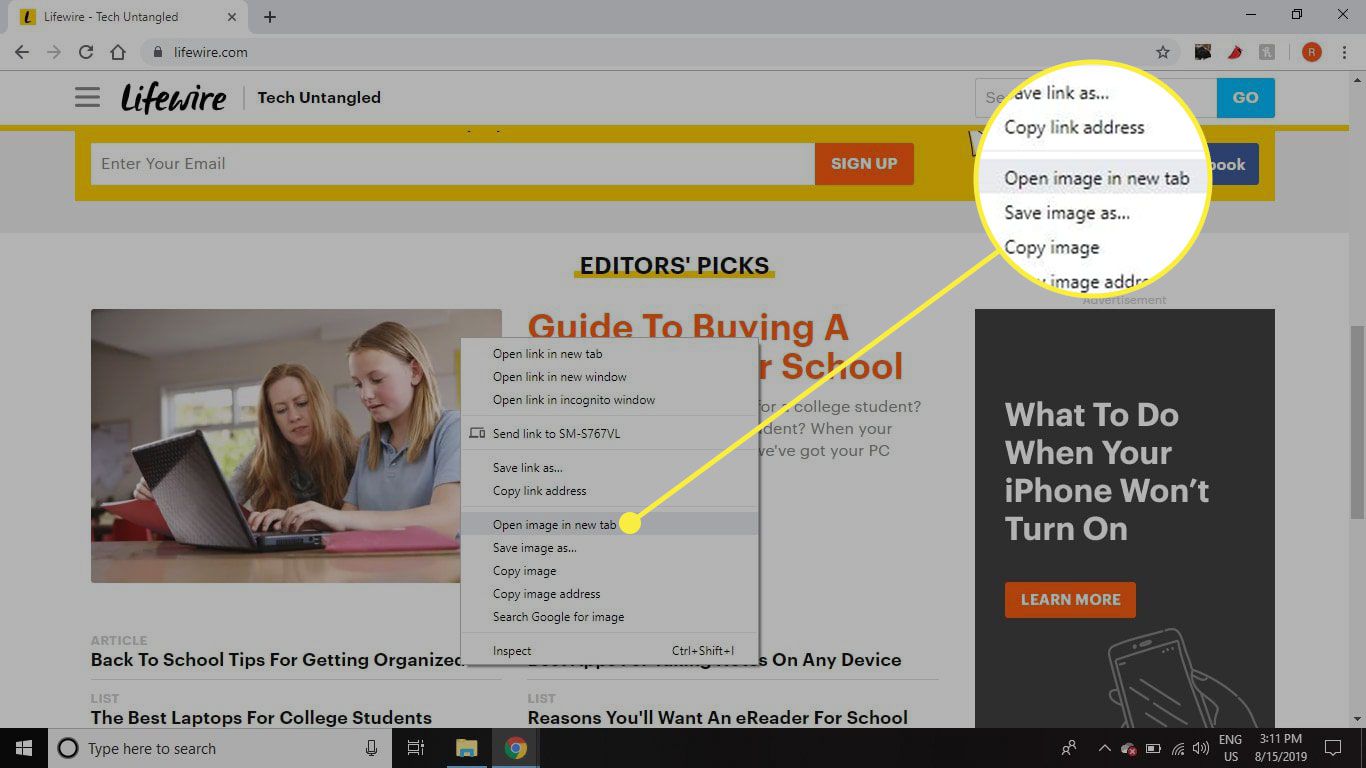Go to the Chrome Home page icon
This screenshot has width=1366, height=768.
(118, 52)
